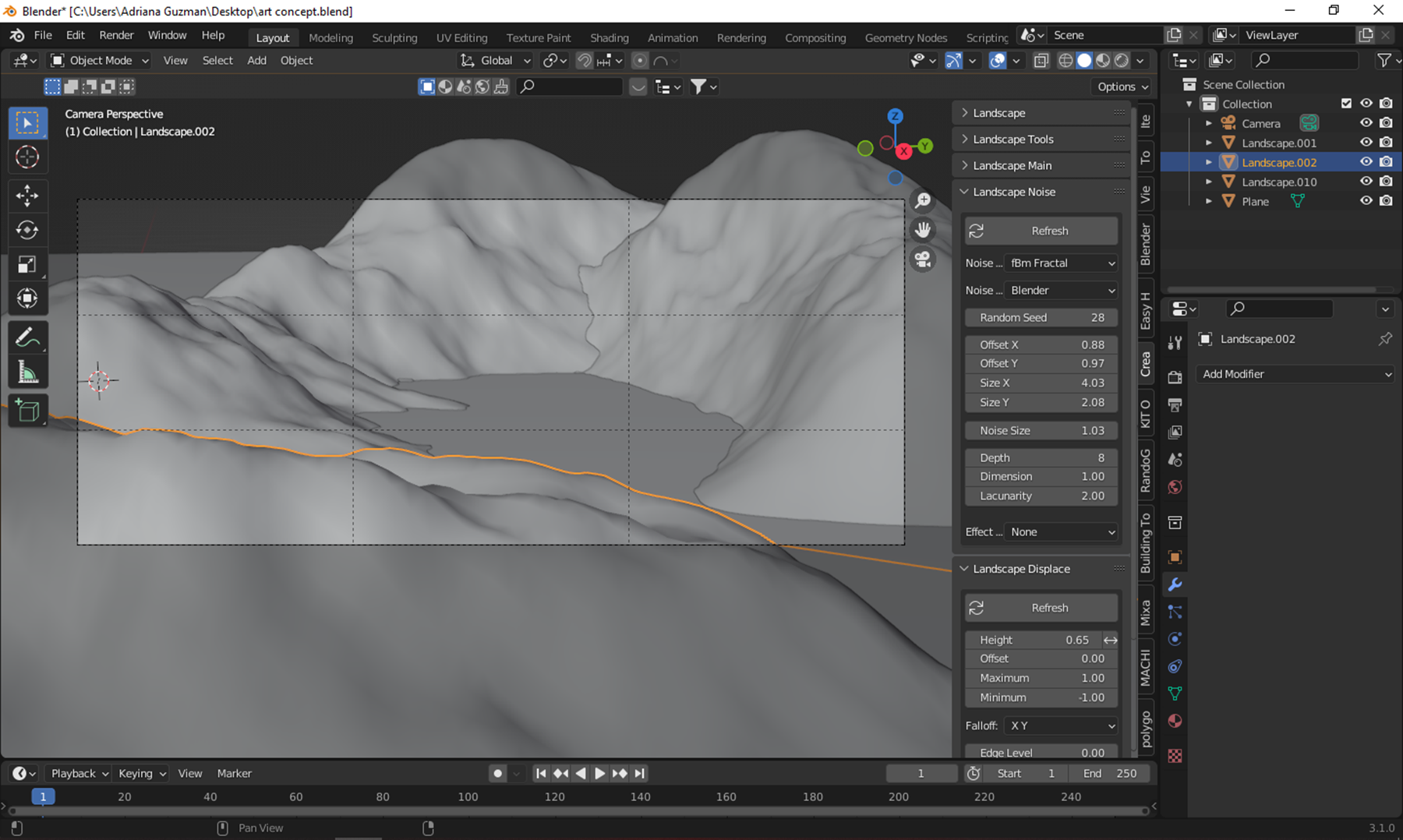Select the Measure tool
The image size is (1403, 840).
tap(27, 372)
